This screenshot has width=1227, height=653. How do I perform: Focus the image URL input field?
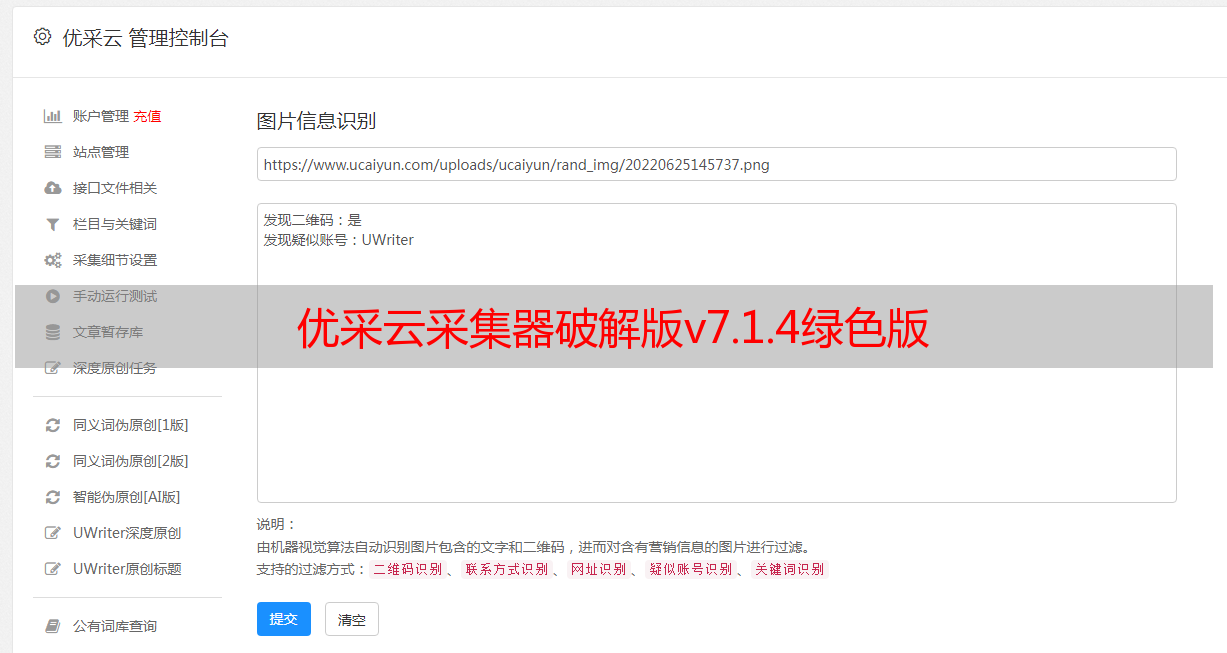[x=716, y=164]
